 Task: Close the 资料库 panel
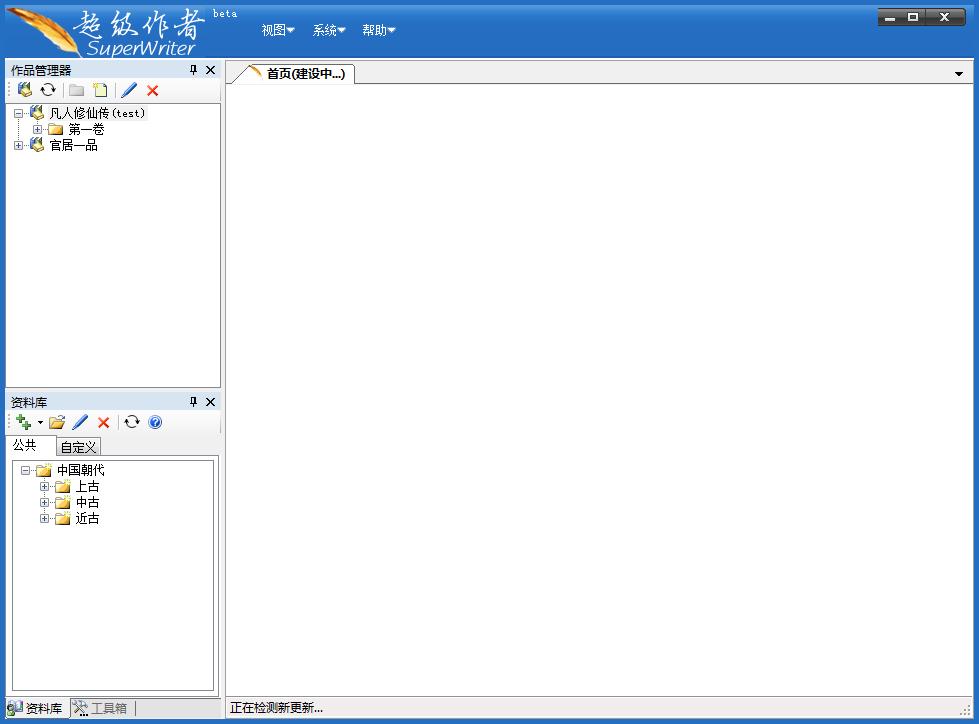point(210,402)
